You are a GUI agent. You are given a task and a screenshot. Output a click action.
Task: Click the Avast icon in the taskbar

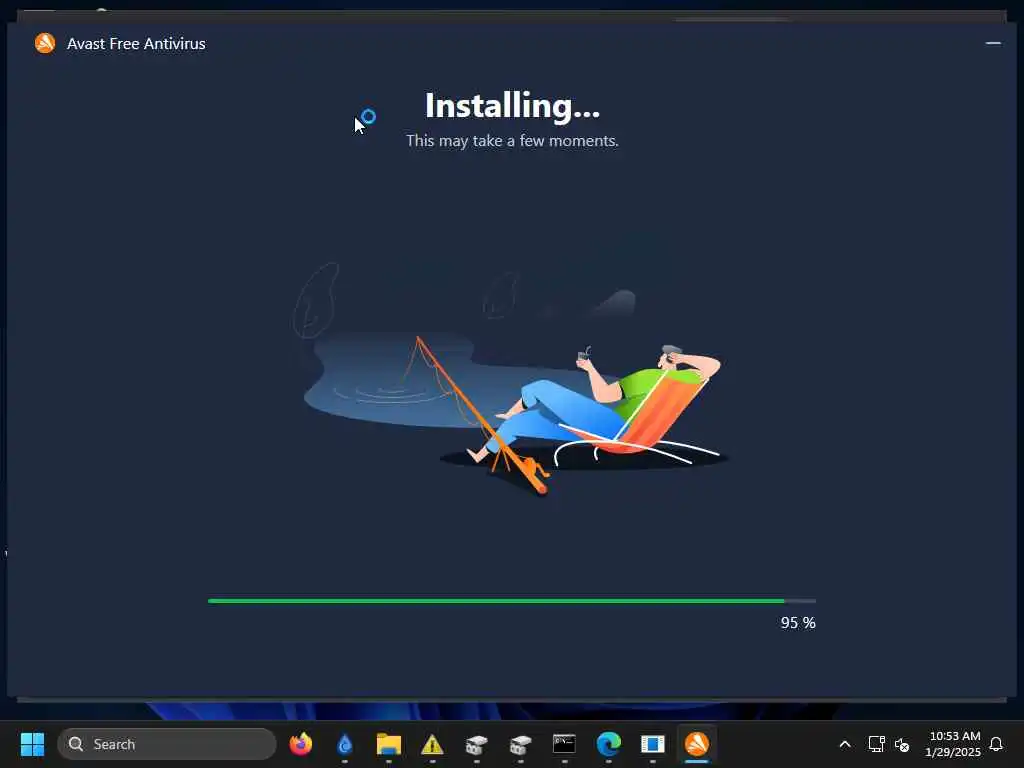(697, 744)
